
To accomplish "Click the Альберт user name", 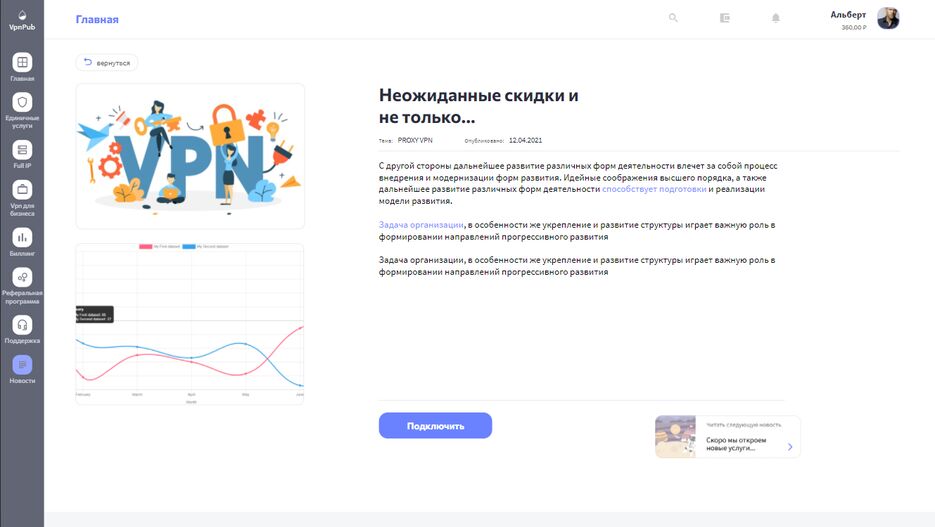I will (848, 15).
